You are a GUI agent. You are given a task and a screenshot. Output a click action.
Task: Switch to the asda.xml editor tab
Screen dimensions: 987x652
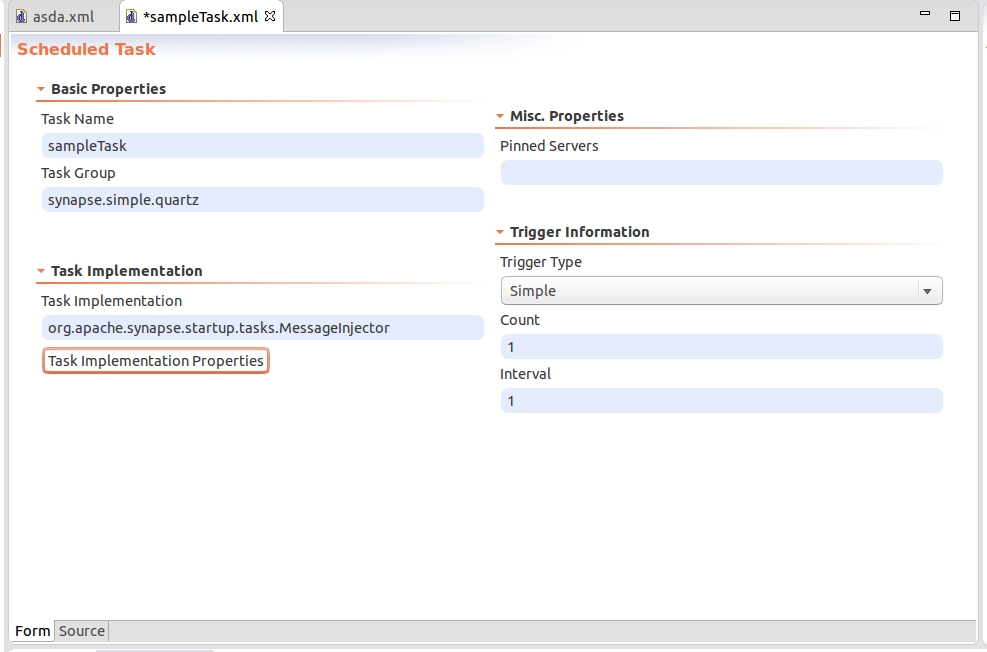point(63,17)
